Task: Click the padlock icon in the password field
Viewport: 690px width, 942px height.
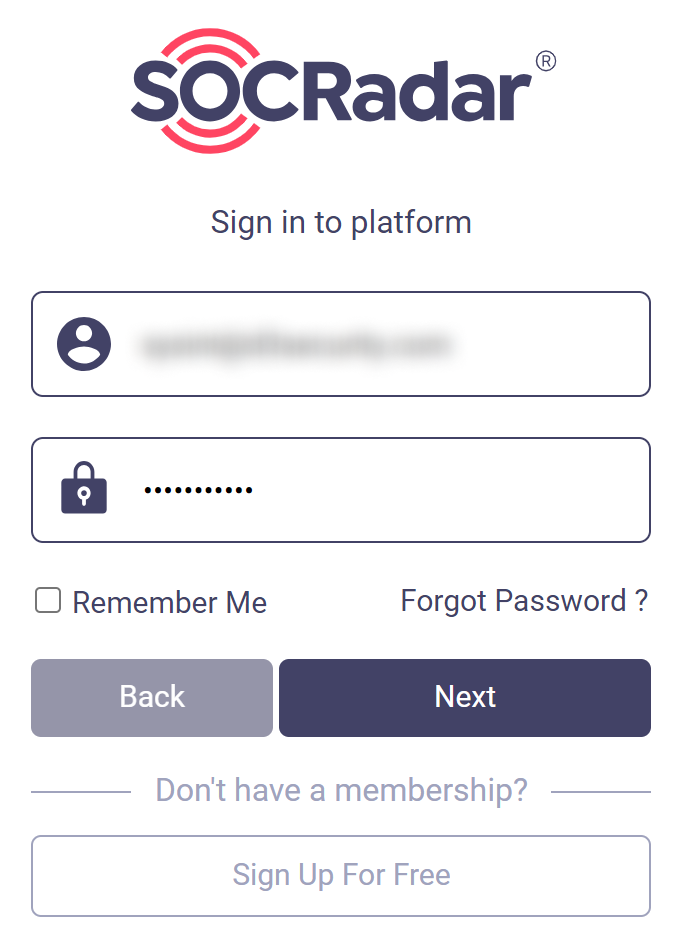Action: pyautogui.click(x=84, y=489)
